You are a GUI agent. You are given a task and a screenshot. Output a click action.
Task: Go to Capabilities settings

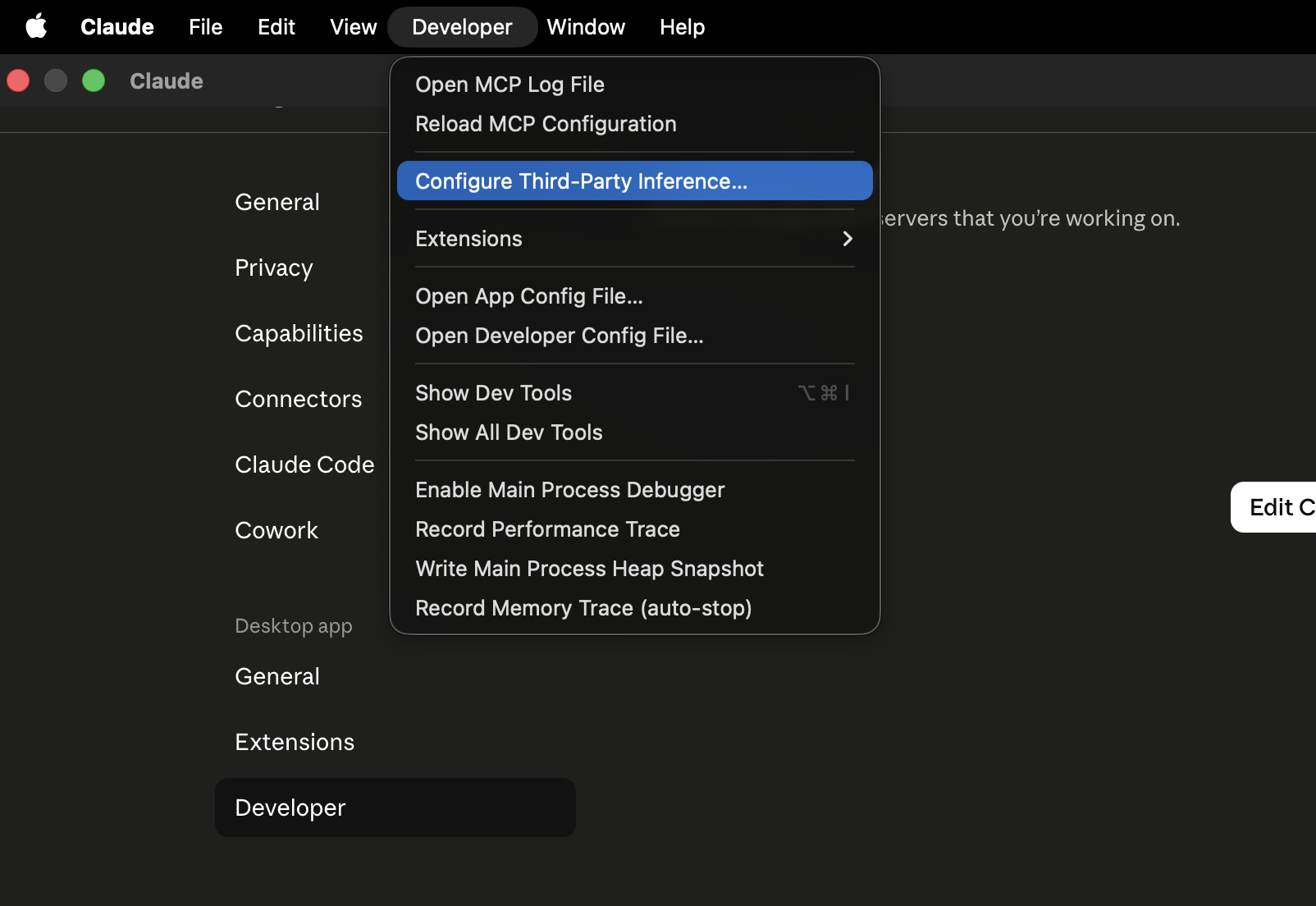299,333
